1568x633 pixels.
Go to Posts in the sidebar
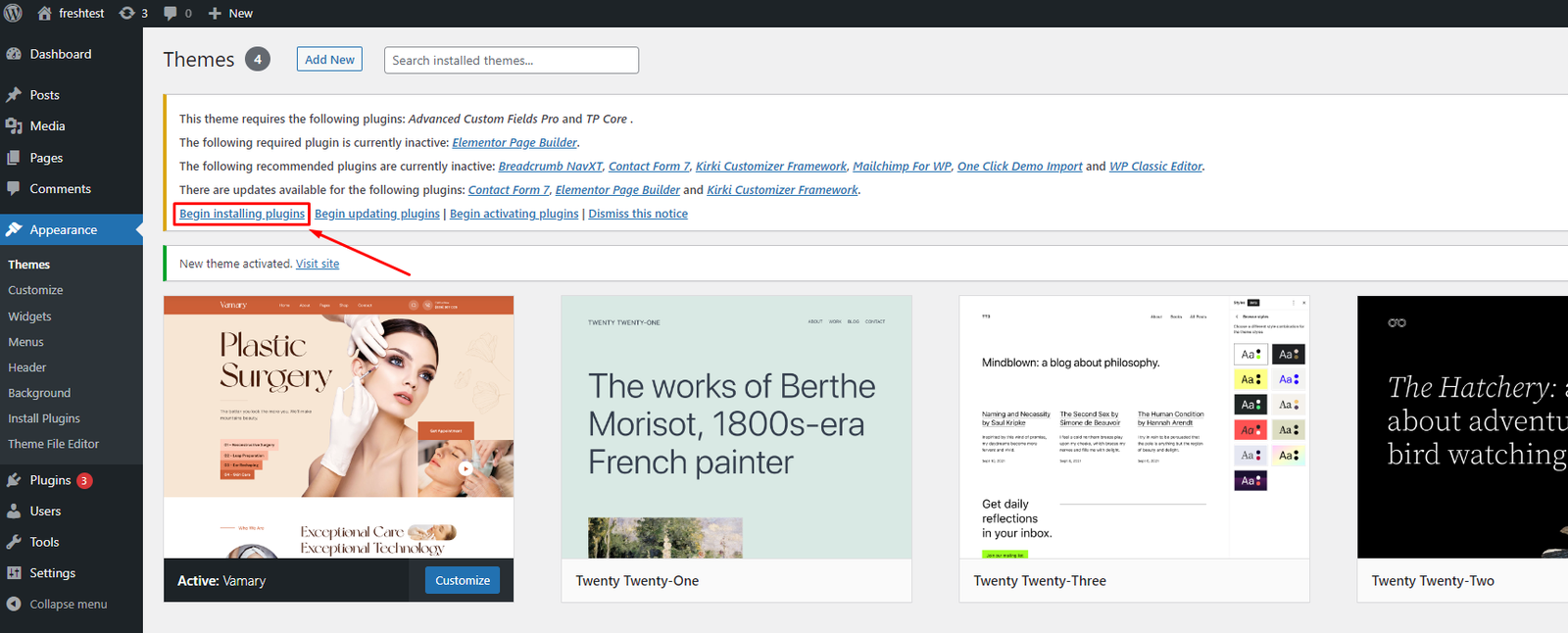(45, 95)
